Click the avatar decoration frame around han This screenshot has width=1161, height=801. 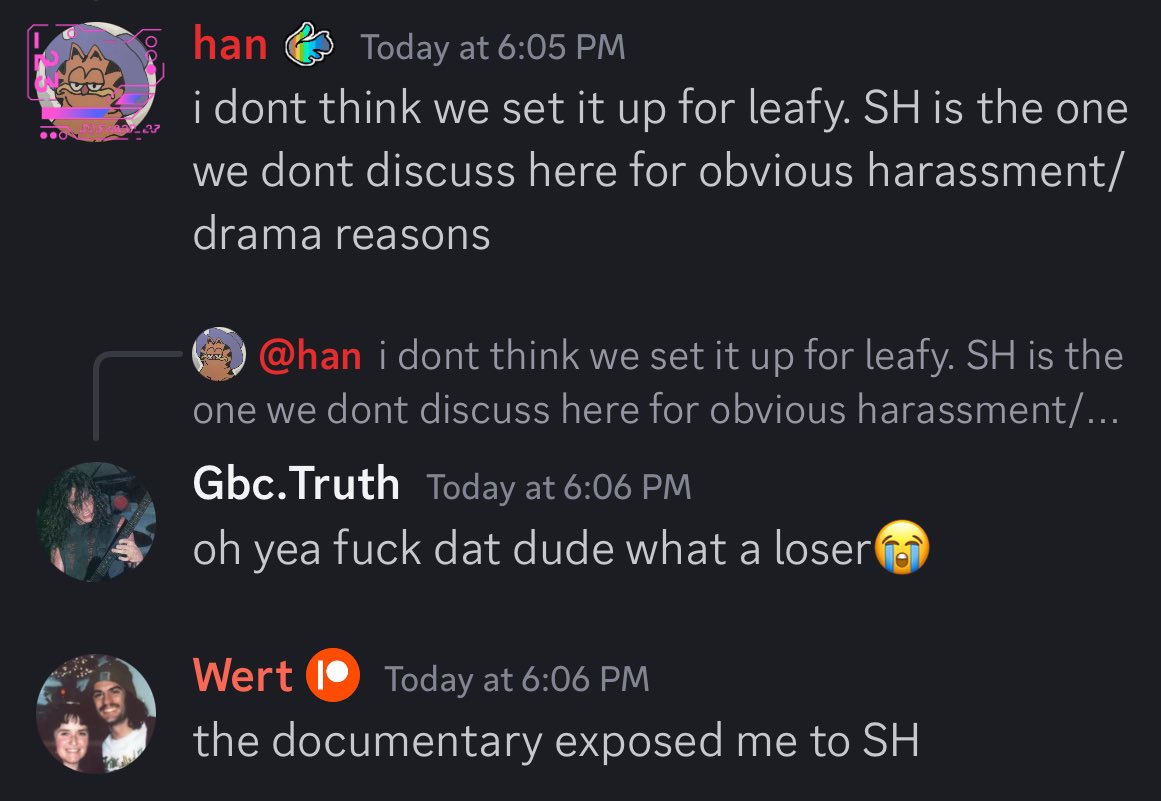(96, 81)
